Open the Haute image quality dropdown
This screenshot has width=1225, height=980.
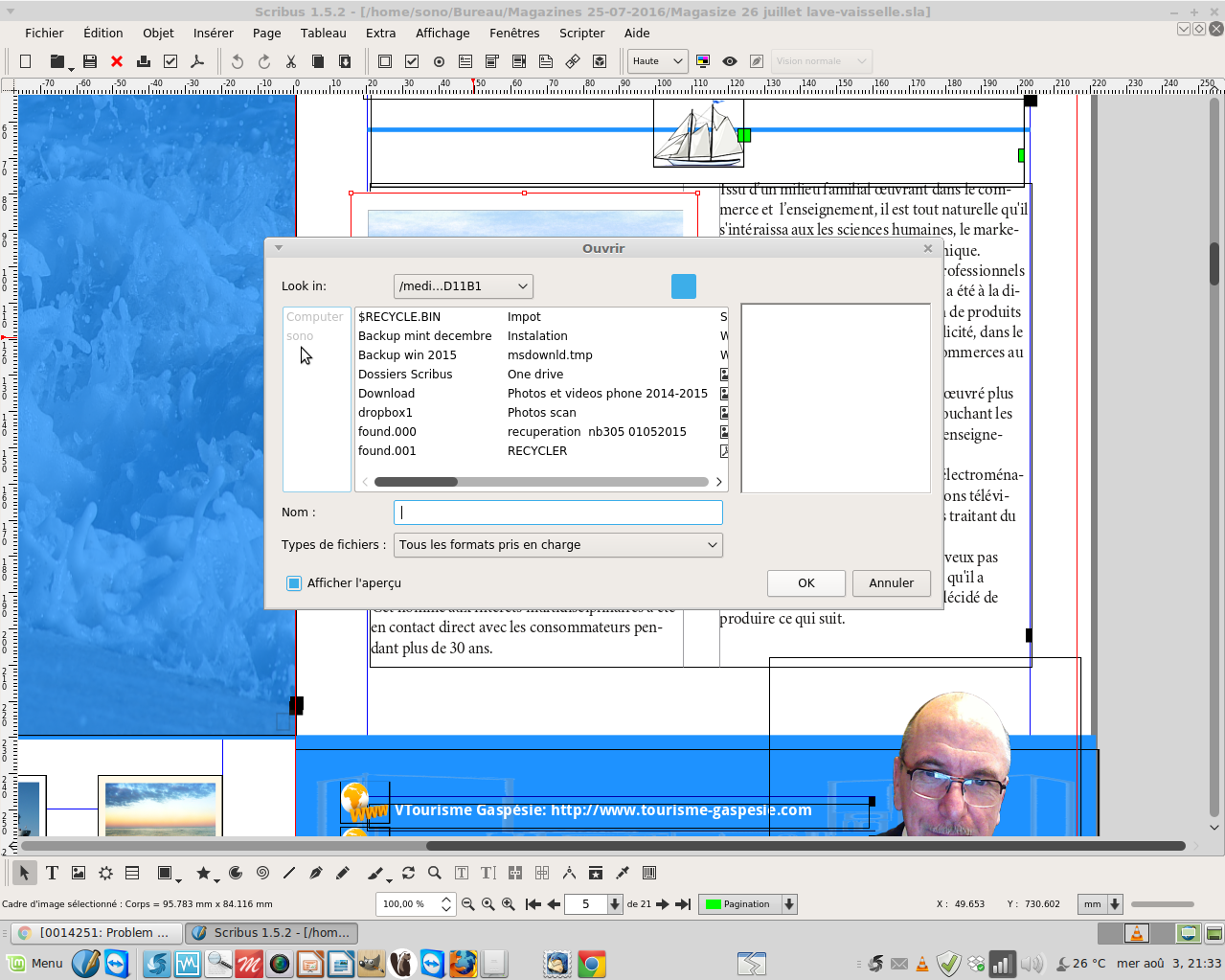click(657, 61)
